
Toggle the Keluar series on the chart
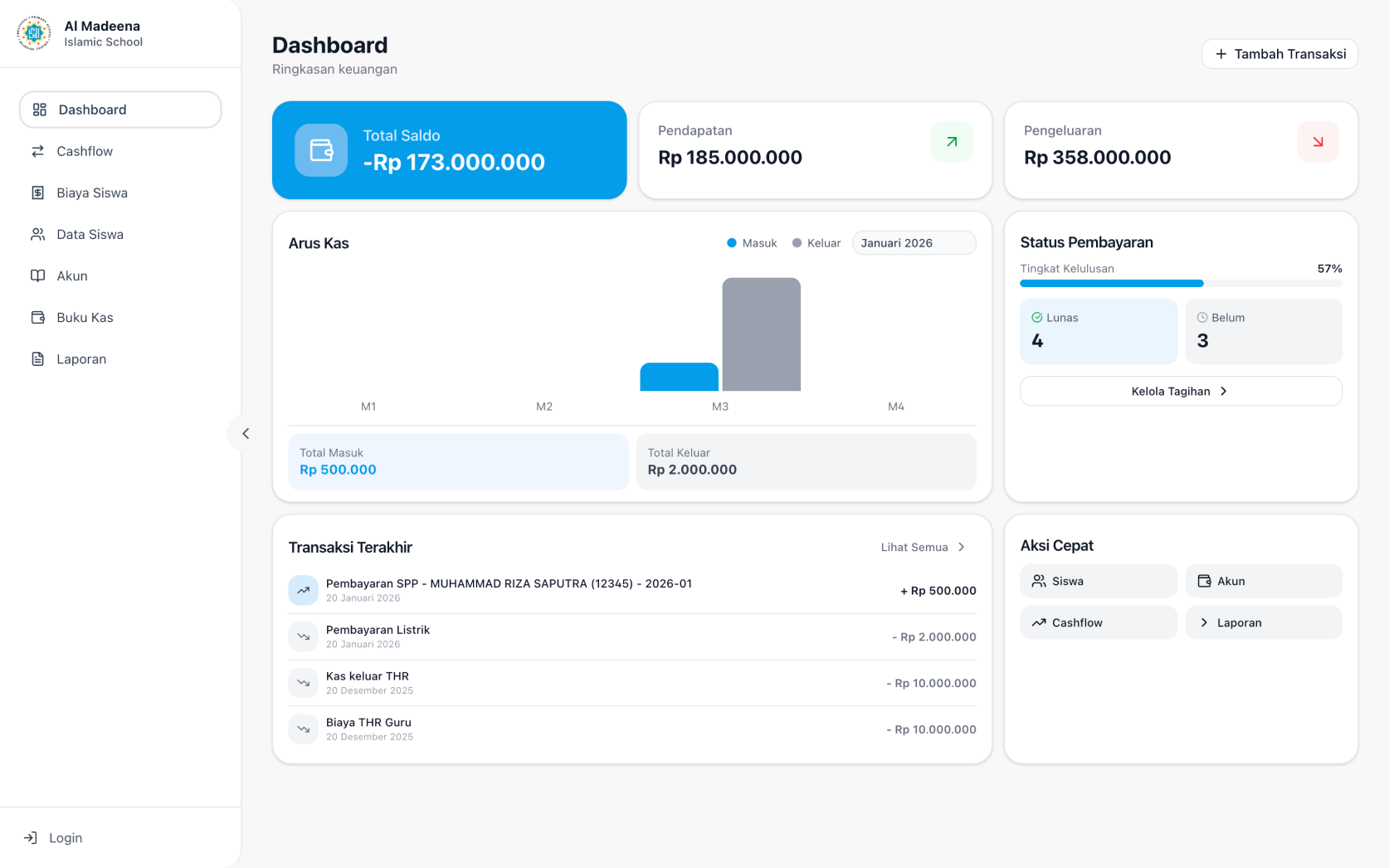(x=816, y=242)
